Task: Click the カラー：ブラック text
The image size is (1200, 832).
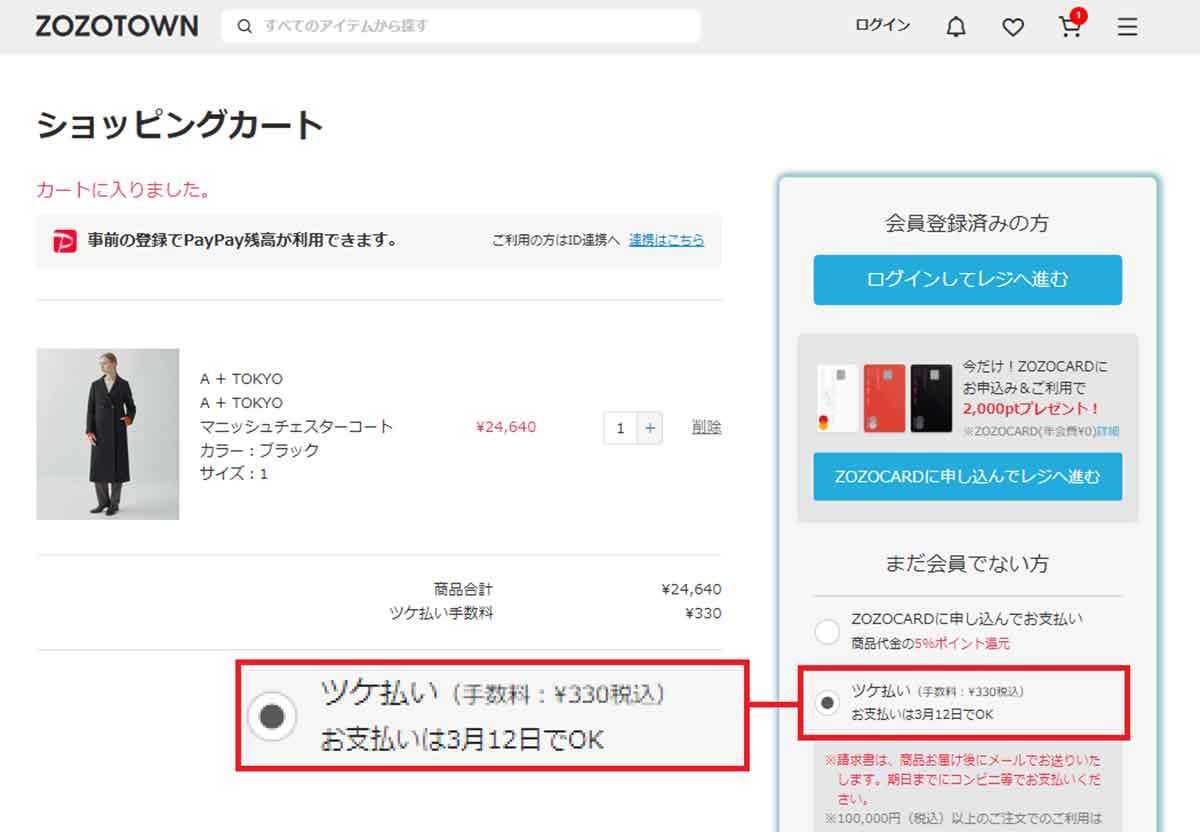Action: pos(260,450)
